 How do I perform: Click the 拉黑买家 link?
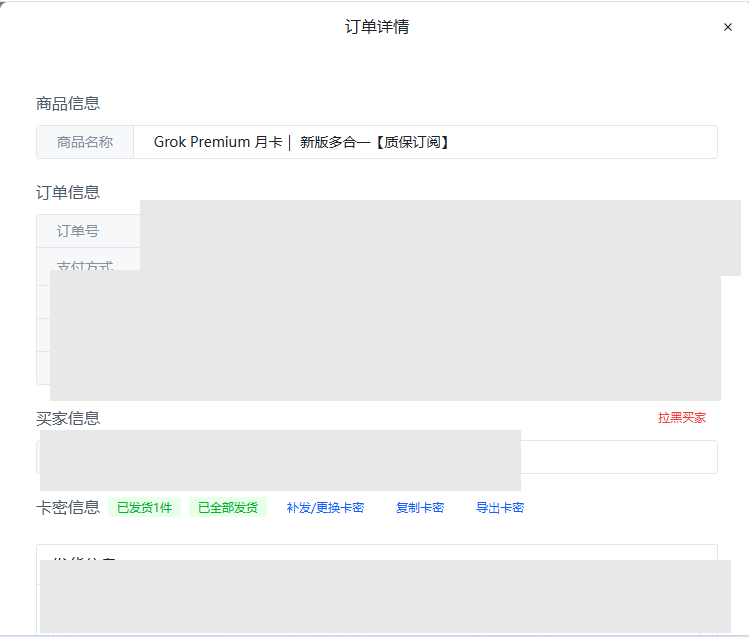(x=682, y=418)
